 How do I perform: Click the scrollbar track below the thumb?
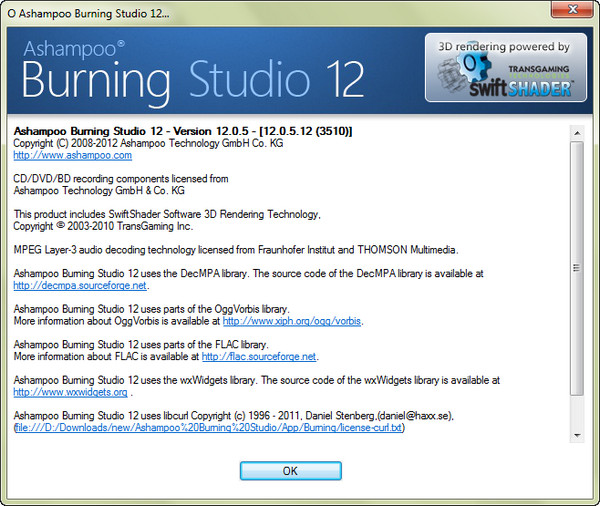click(576, 412)
